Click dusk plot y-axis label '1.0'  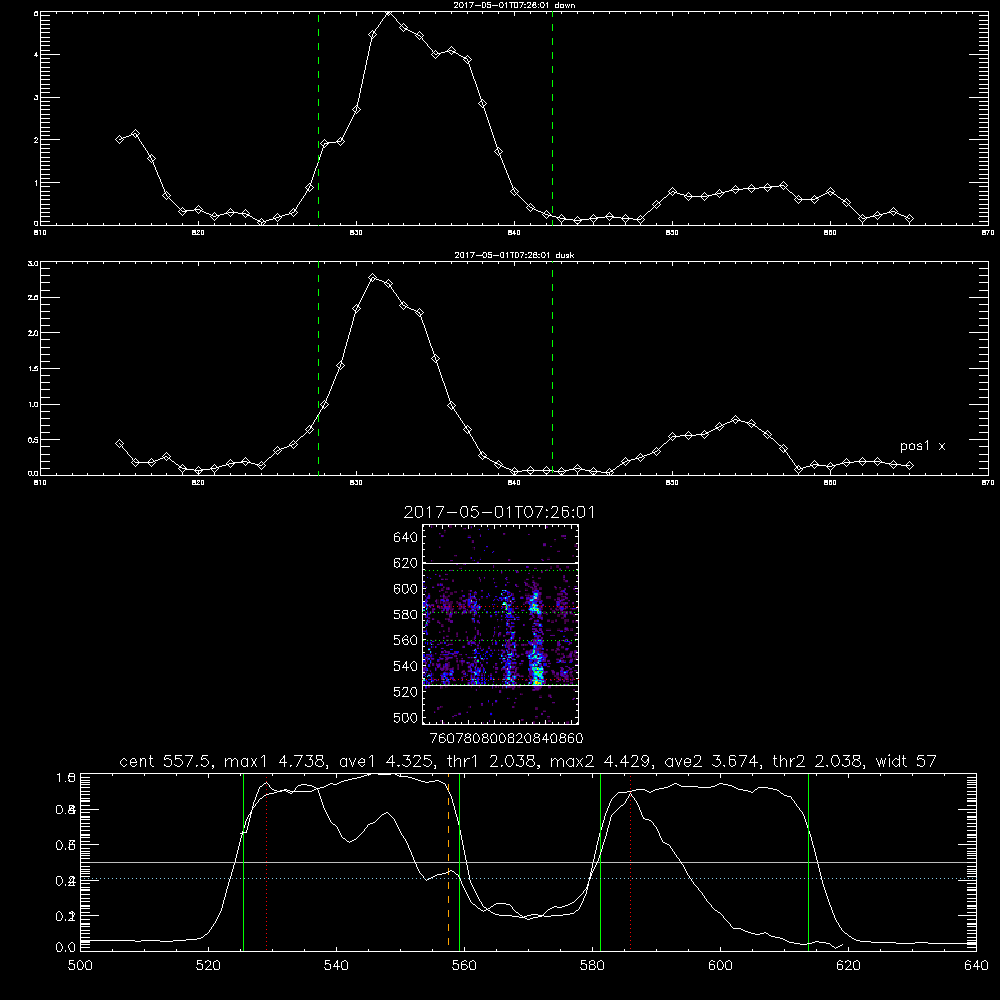(x=34, y=404)
